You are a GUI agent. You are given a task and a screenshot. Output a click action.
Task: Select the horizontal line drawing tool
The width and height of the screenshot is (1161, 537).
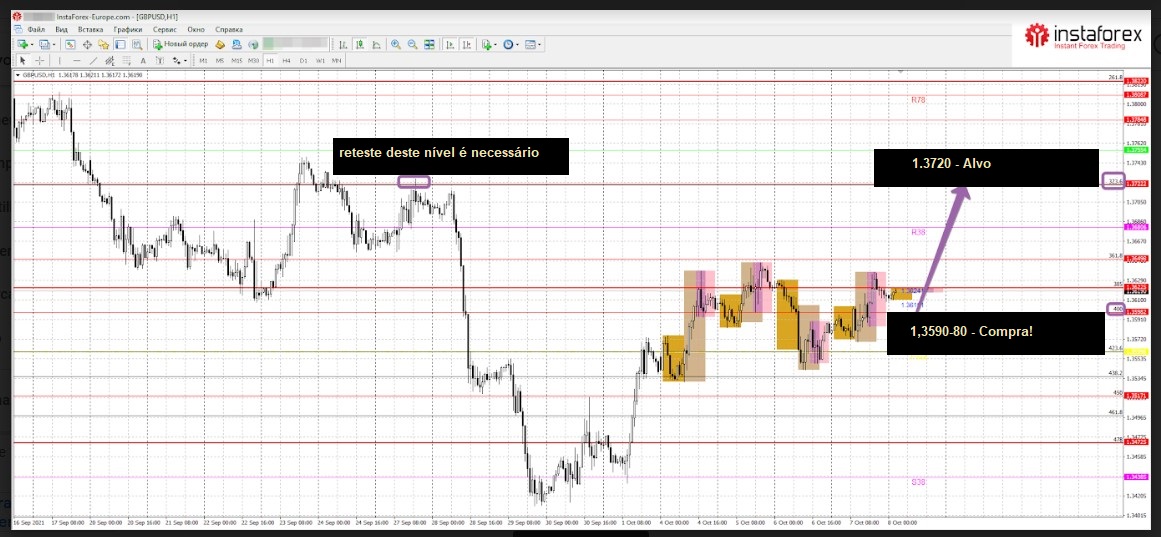click(x=75, y=61)
